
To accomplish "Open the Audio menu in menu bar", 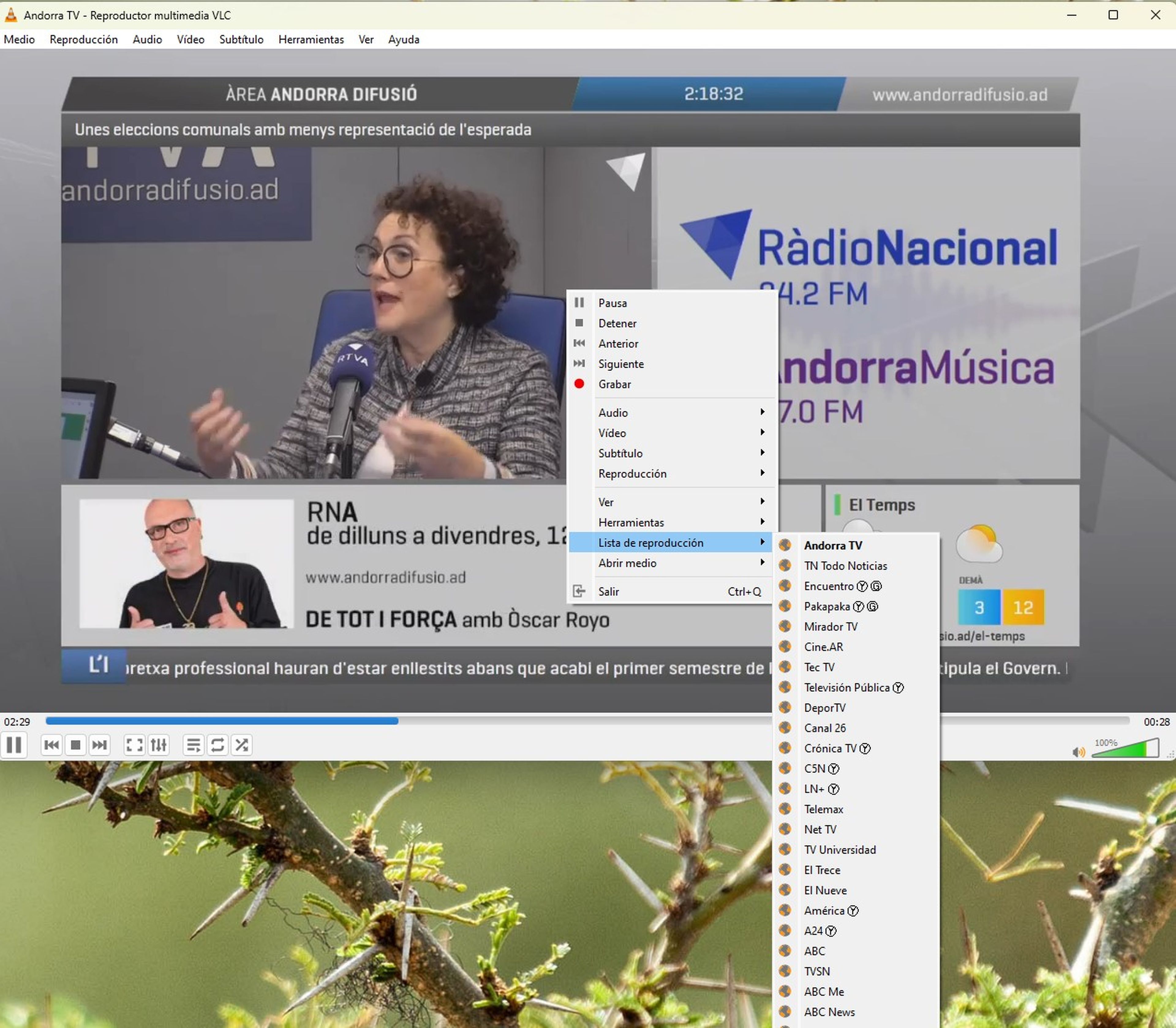I will pos(148,39).
